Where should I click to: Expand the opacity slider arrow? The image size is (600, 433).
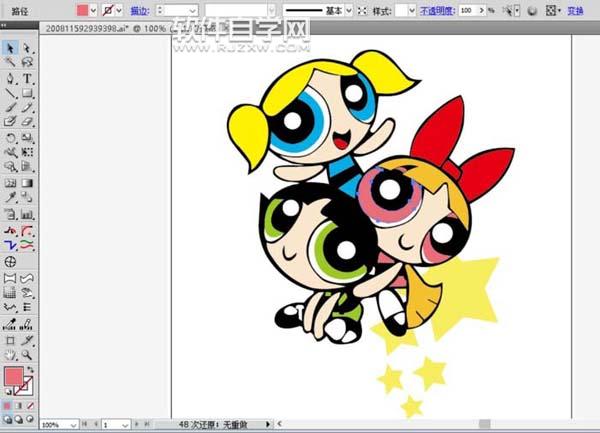tap(481, 11)
